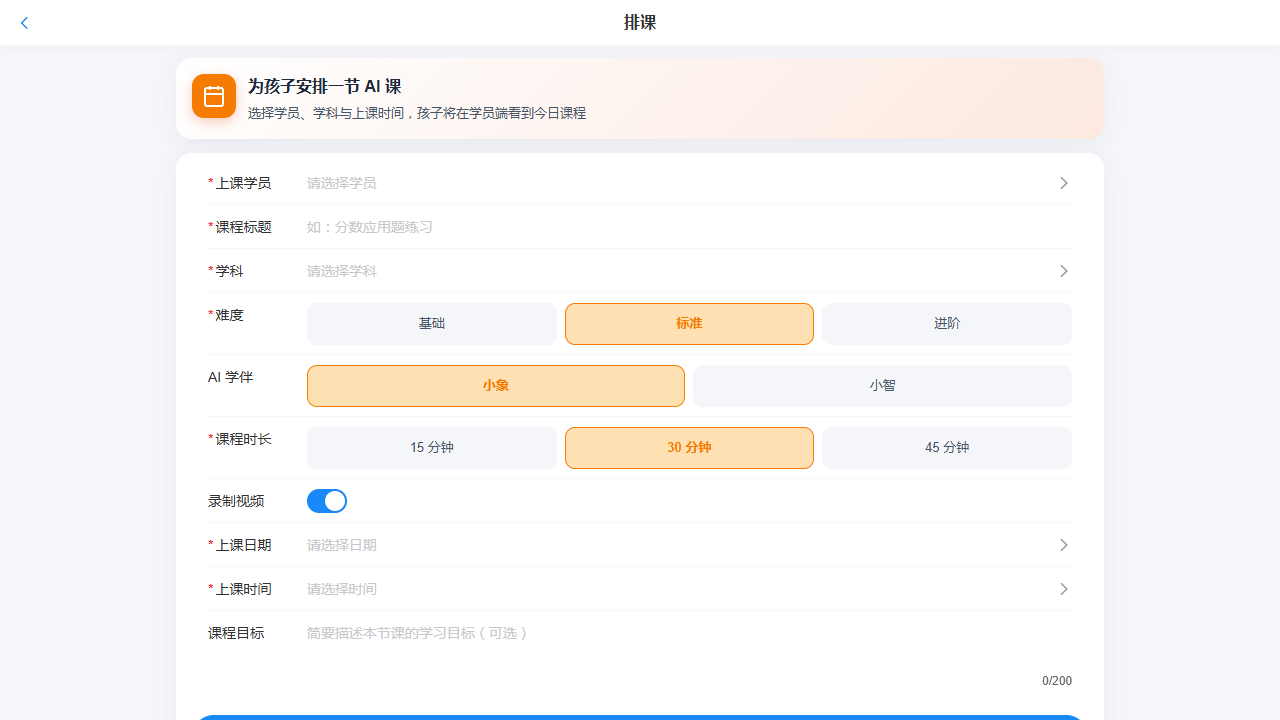Image resolution: width=1280 pixels, height=720 pixels.
Task: Open the 上课日期 date picker chevron
Action: [1064, 545]
